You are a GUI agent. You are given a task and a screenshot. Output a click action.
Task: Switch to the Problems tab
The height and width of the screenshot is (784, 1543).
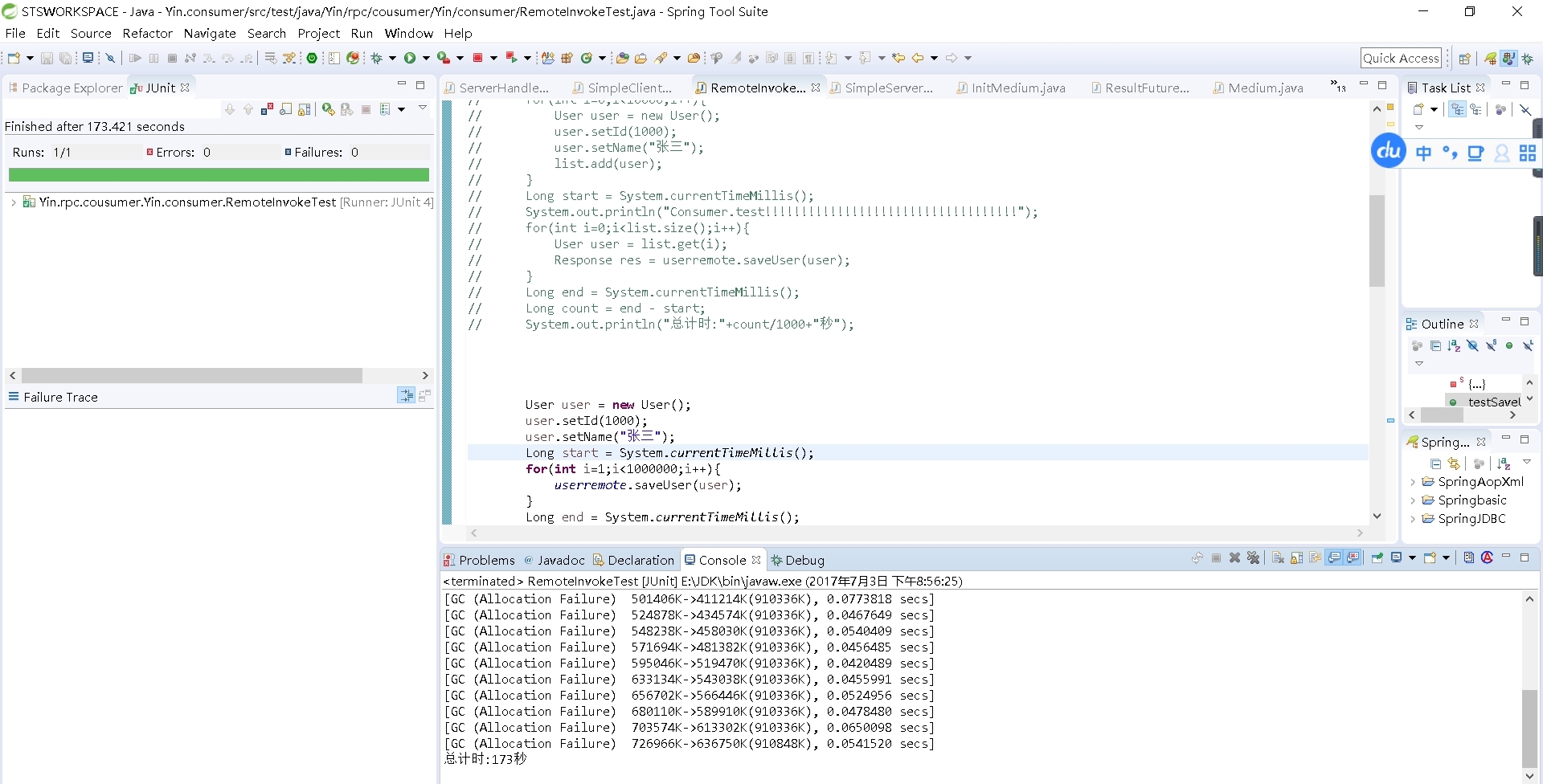coord(480,560)
